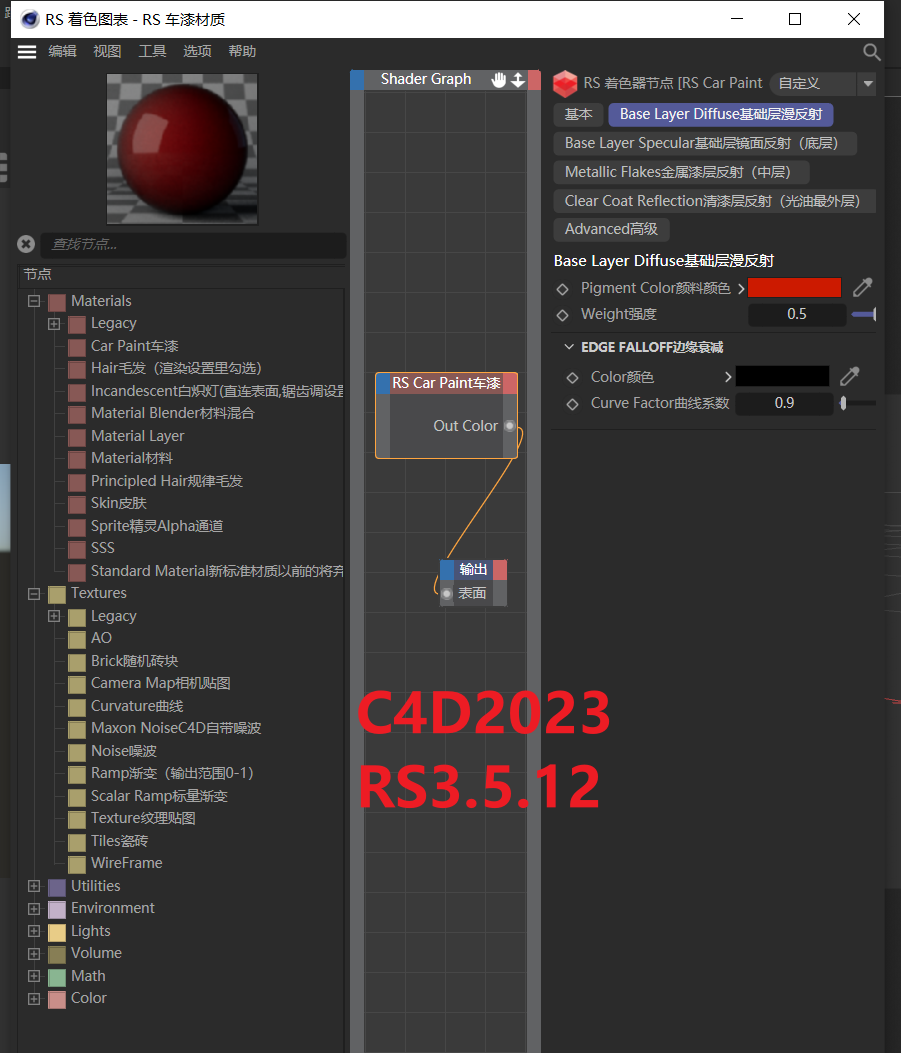The image size is (901, 1053).
Task: Expand the Utilities category
Action: (x=34, y=886)
